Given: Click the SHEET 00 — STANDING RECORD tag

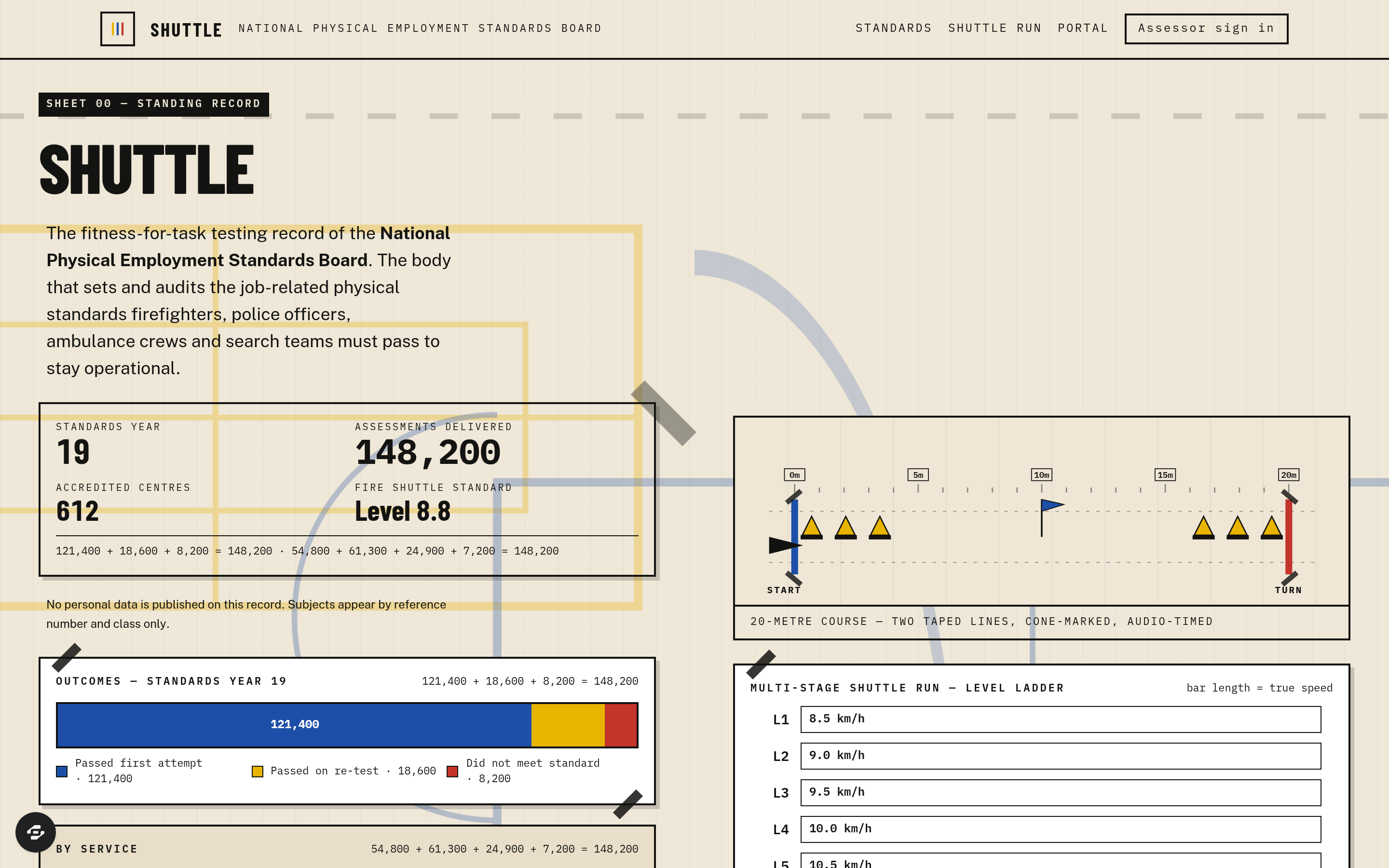Looking at the screenshot, I should pos(153,104).
